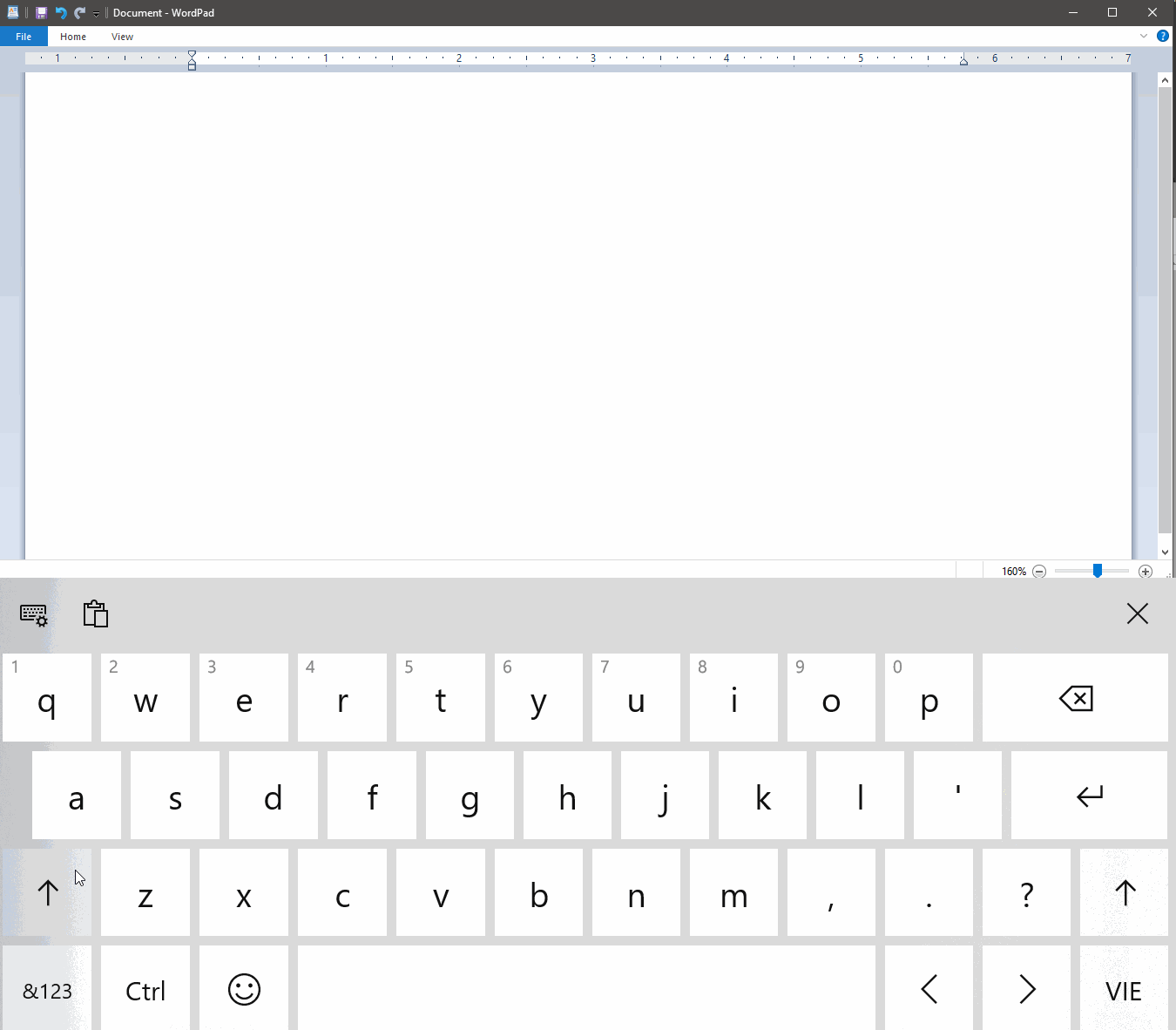Close the touch keyboard
Viewport: 1176px width, 1030px height.
[x=1137, y=613]
